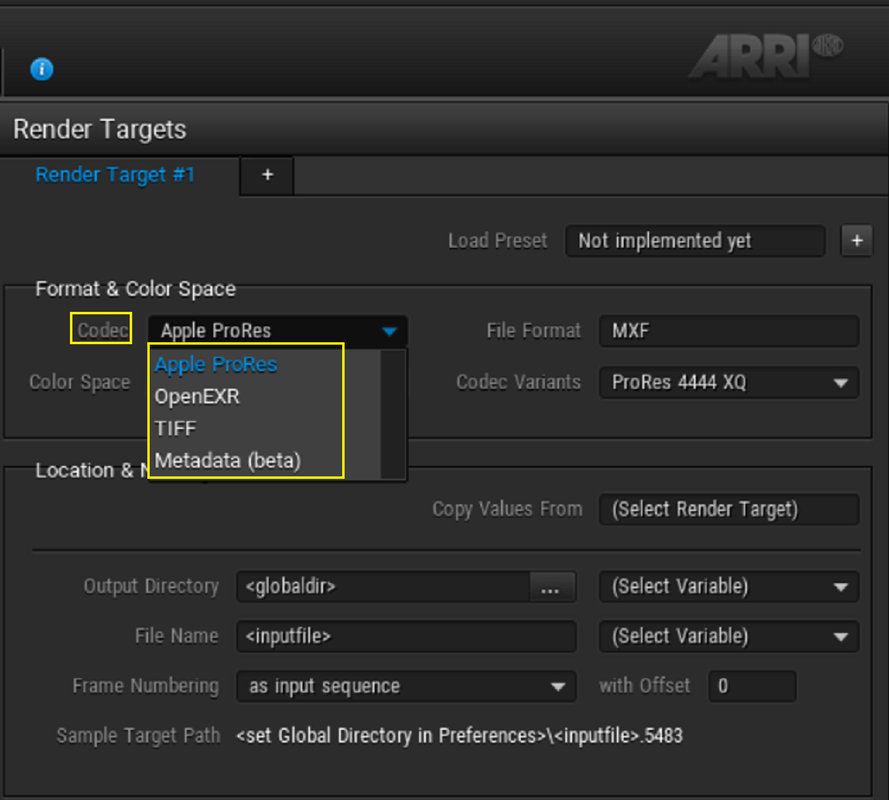Viewport: 889px width, 800px height.
Task: Open the Load Preset dropdown
Action: pos(695,241)
